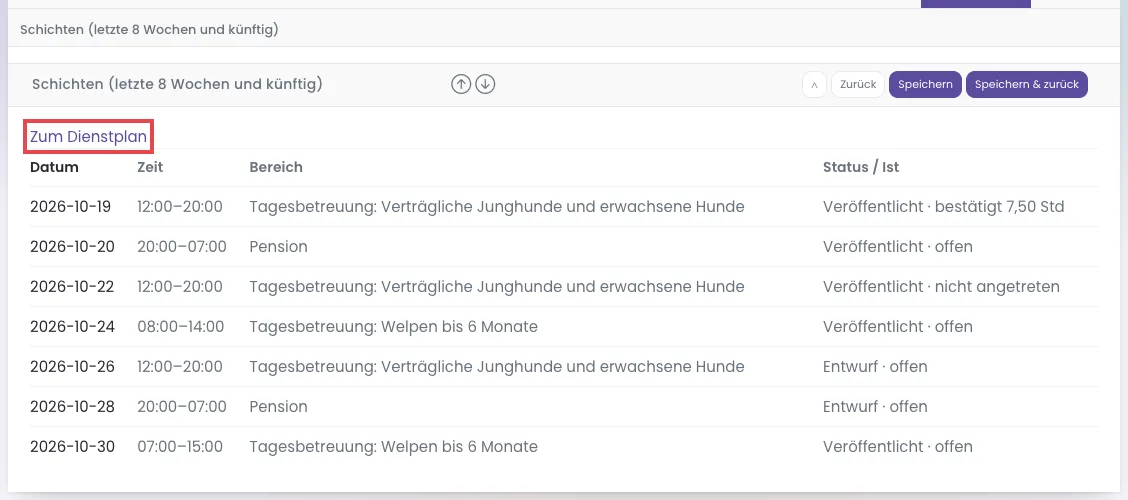Click the Speichern button
Screen dimensions: 1128x500
click(x=925, y=84)
